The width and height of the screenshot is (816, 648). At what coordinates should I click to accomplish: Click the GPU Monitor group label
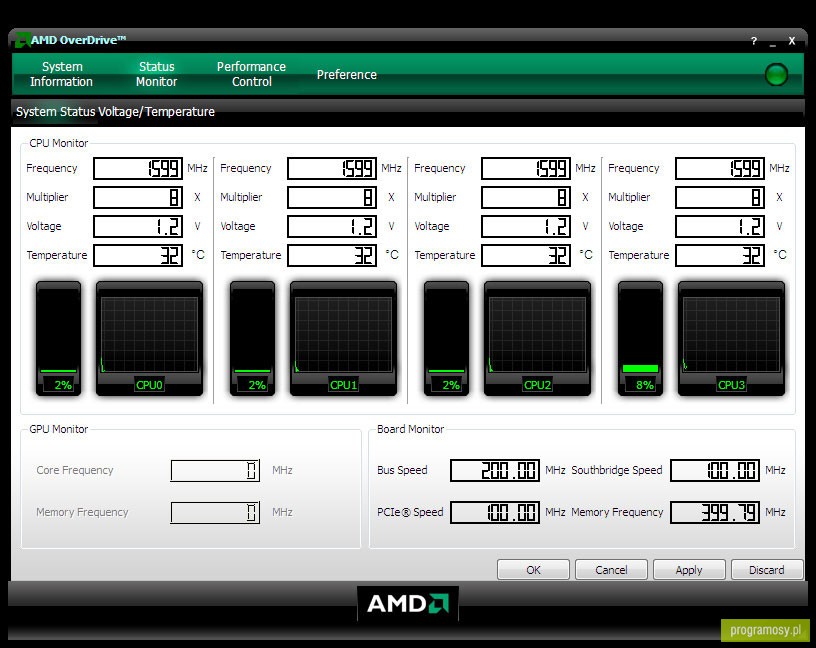(x=59, y=429)
